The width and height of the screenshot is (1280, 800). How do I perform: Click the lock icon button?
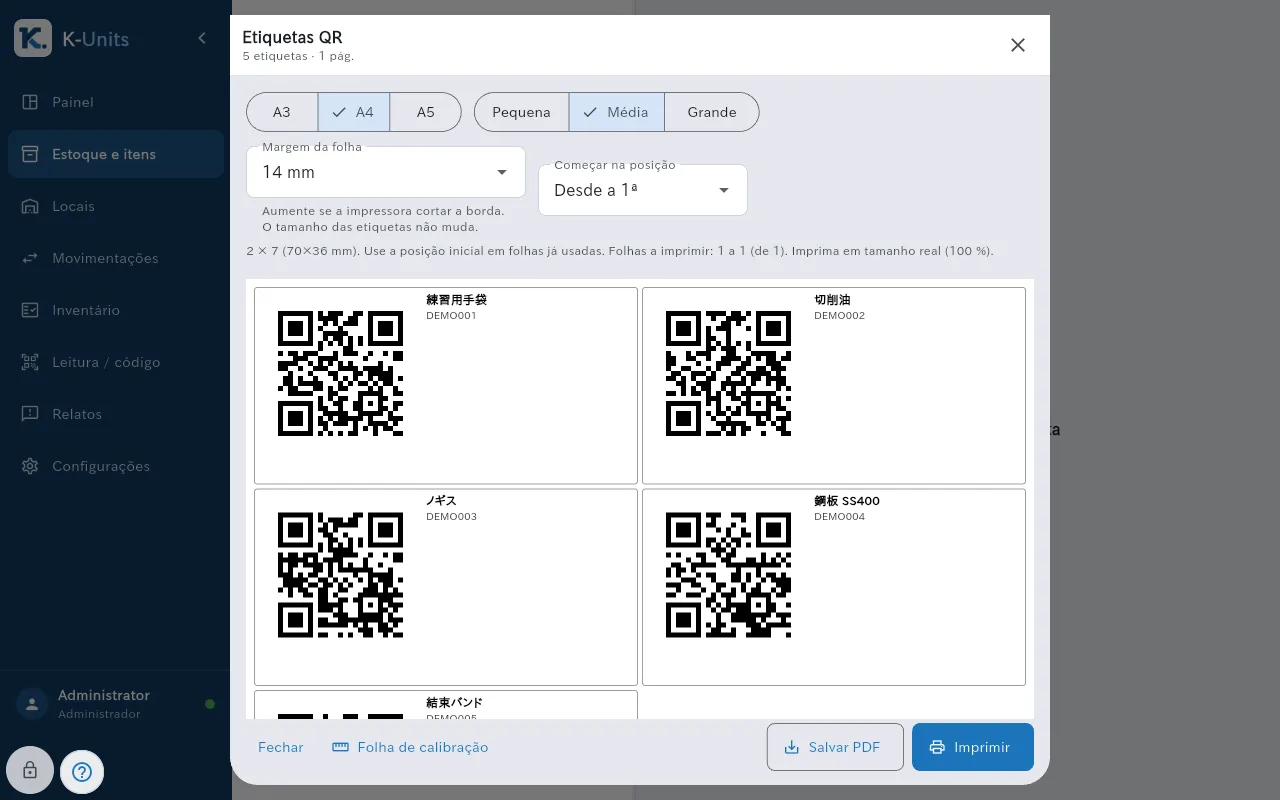(x=30, y=771)
